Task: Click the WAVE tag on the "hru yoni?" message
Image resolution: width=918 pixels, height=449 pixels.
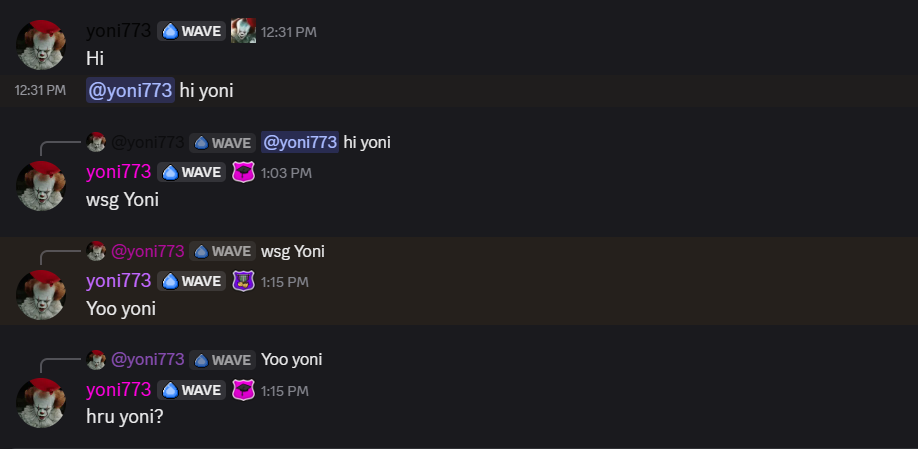Action: pyautogui.click(x=191, y=390)
